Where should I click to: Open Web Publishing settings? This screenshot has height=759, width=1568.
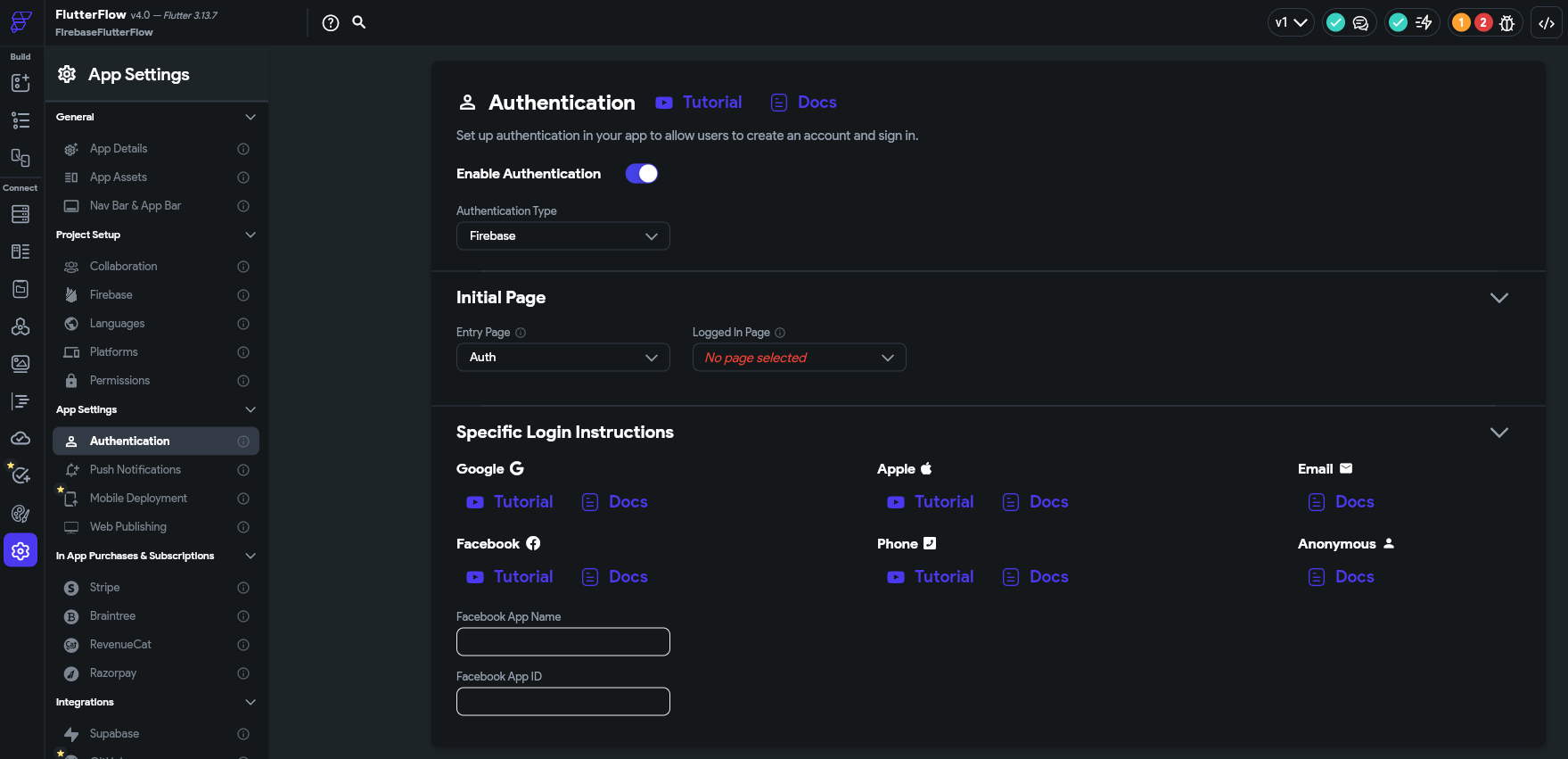156,527
